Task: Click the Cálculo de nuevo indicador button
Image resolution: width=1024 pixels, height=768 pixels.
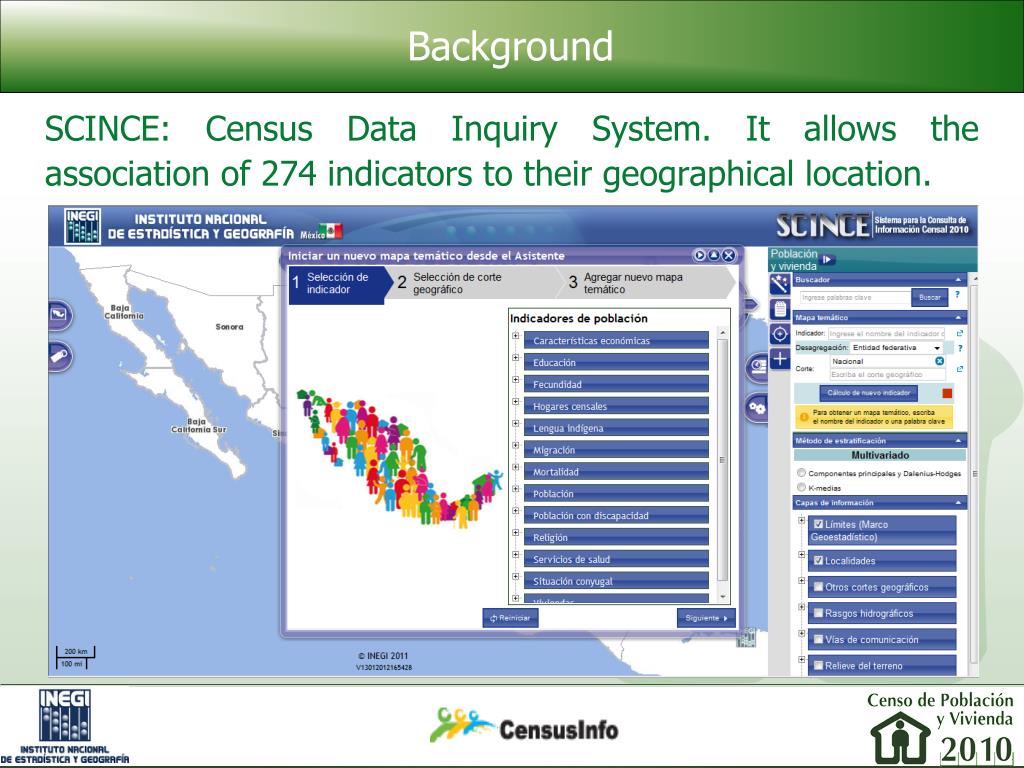Action: [x=869, y=393]
